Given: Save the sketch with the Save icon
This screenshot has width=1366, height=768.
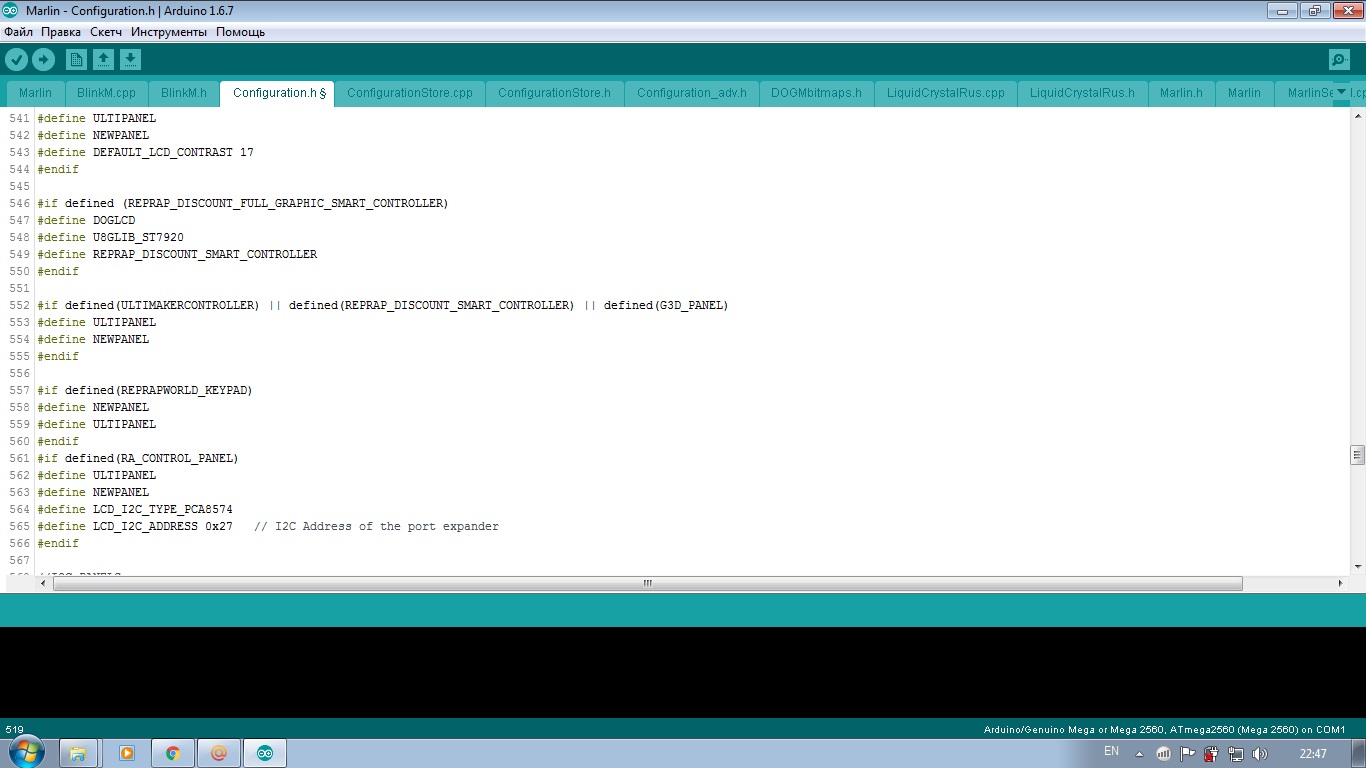Looking at the screenshot, I should coord(130,60).
